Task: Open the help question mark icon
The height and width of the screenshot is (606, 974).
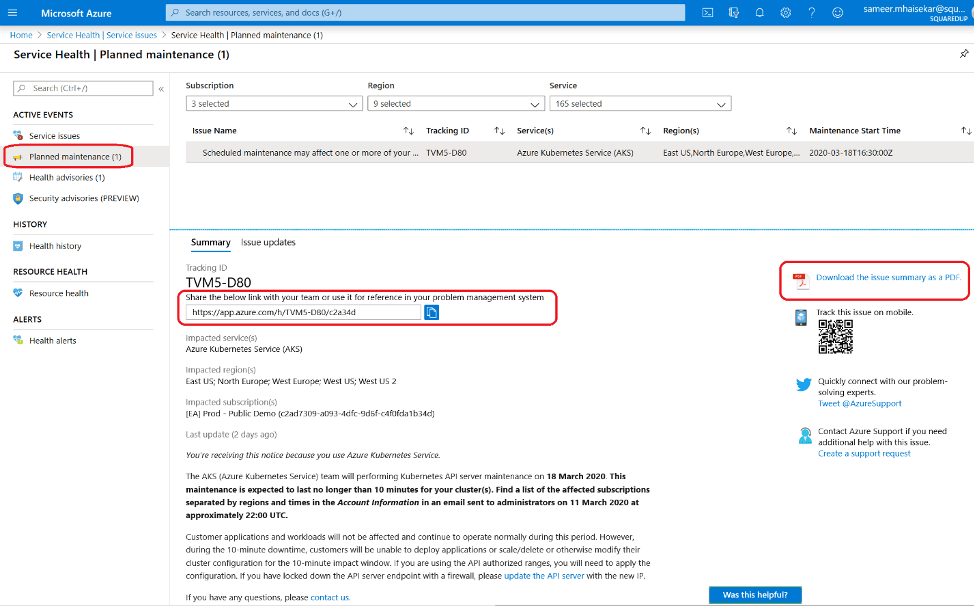Action: pos(811,12)
